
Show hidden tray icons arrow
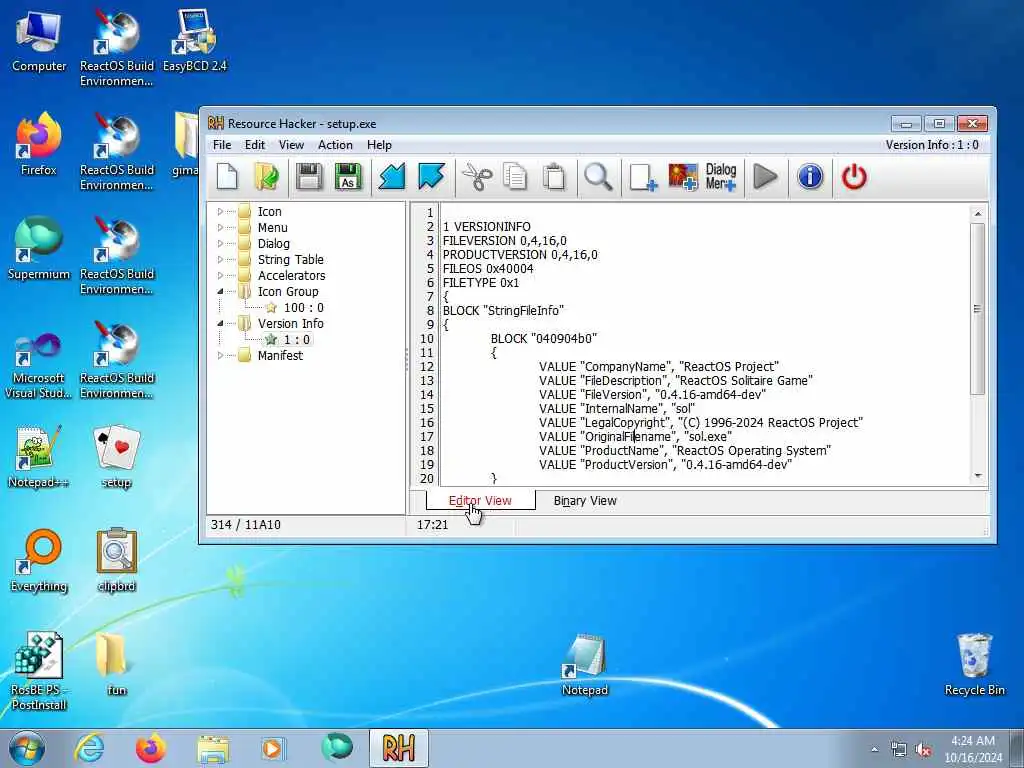coord(874,750)
